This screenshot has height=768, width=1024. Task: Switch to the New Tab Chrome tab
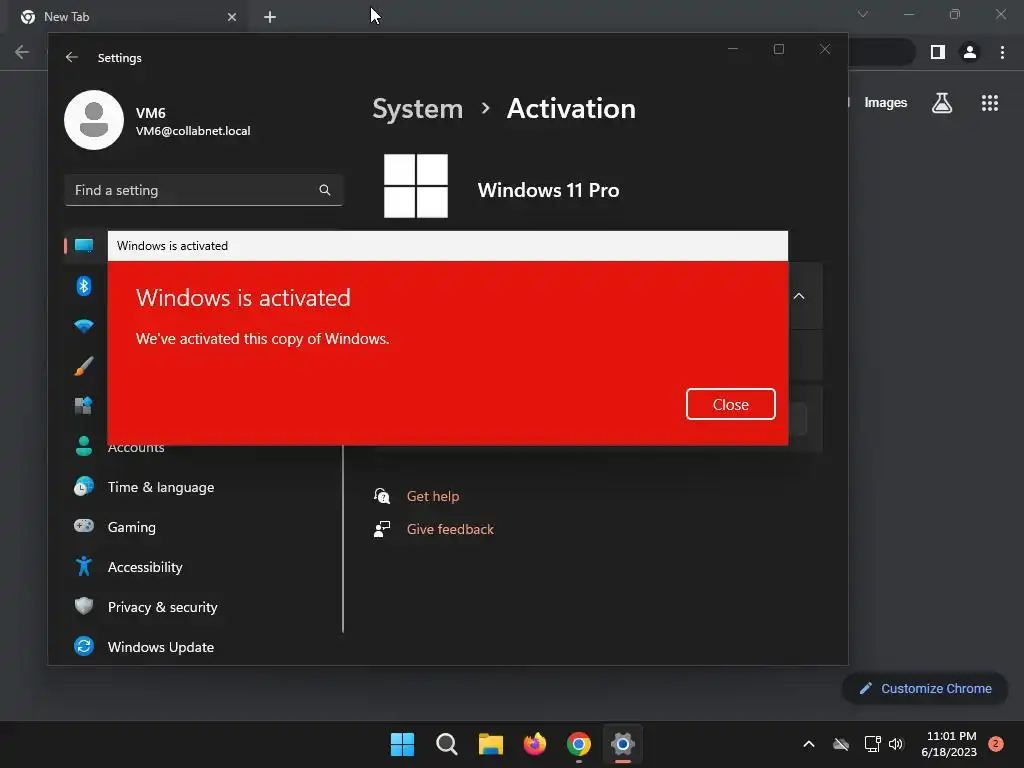click(x=127, y=17)
